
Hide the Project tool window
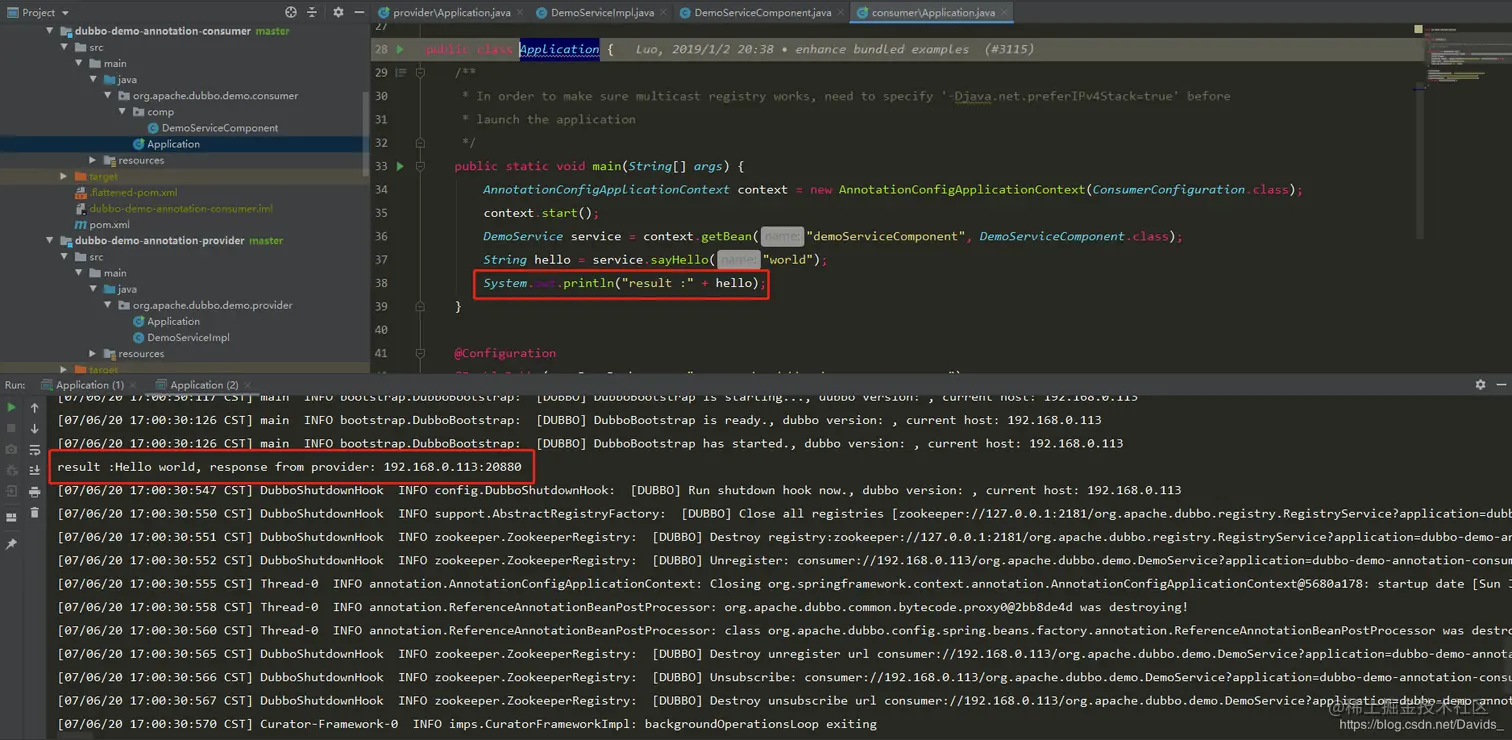point(359,12)
